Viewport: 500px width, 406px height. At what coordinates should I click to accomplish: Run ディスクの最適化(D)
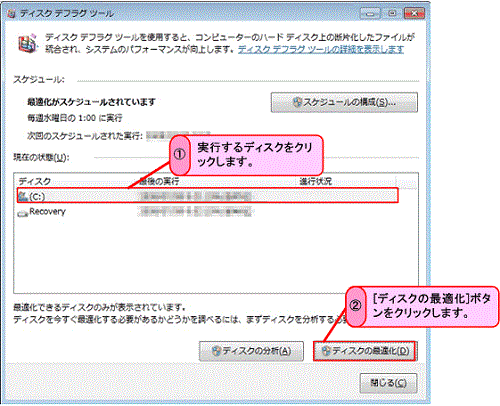pyautogui.click(x=365, y=351)
